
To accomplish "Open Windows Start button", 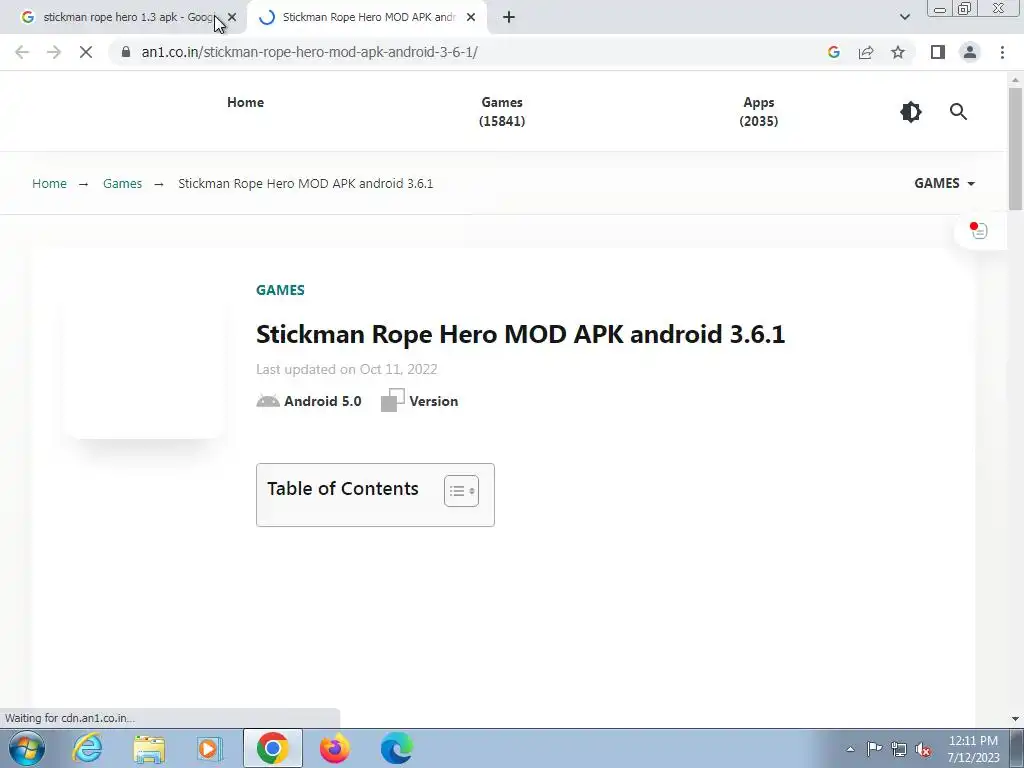I will 26,748.
